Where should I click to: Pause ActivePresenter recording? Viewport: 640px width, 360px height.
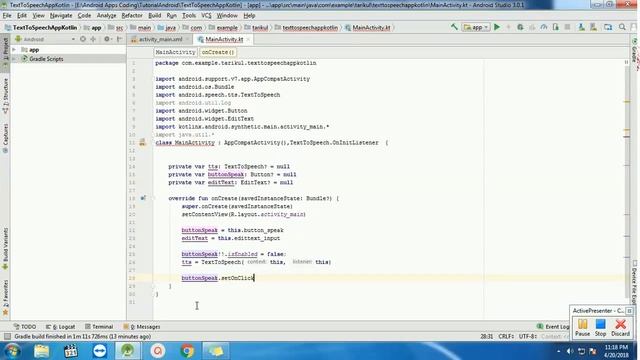click(x=582, y=327)
